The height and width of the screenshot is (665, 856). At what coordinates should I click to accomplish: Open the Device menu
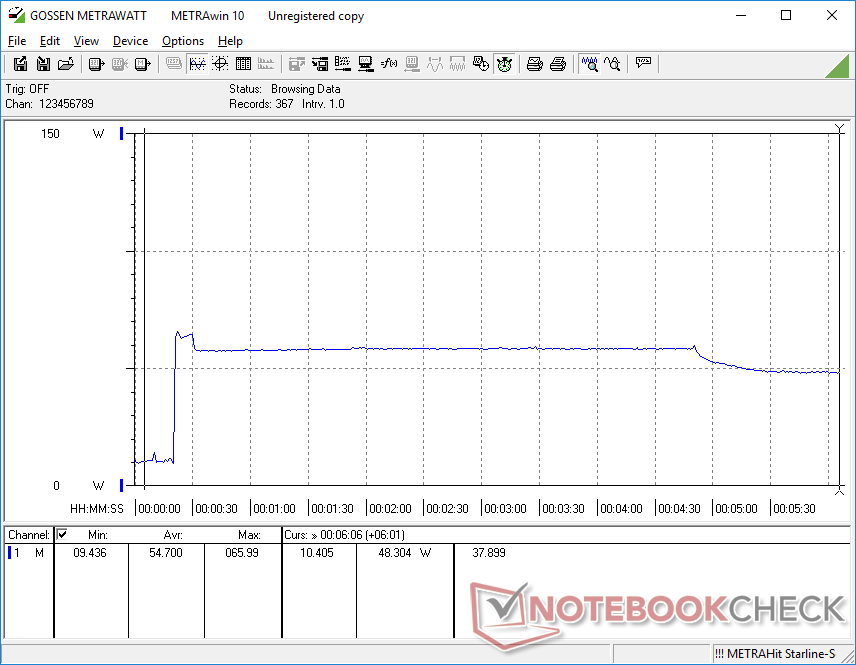pos(130,41)
